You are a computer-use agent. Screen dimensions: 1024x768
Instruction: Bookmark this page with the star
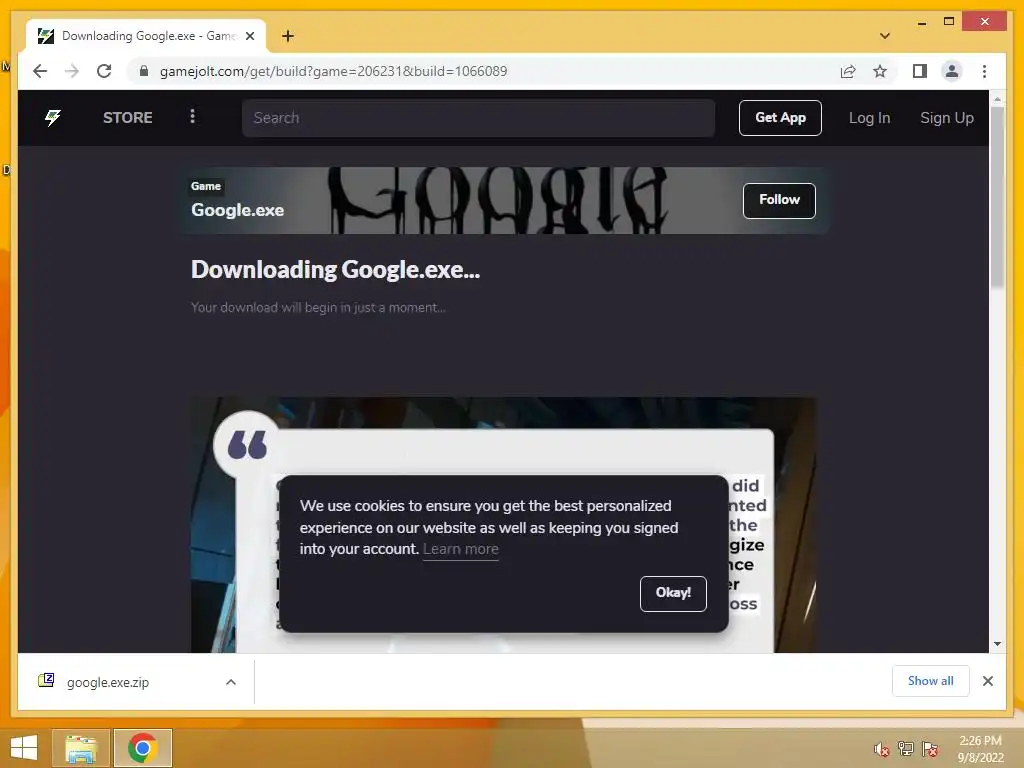880,71
